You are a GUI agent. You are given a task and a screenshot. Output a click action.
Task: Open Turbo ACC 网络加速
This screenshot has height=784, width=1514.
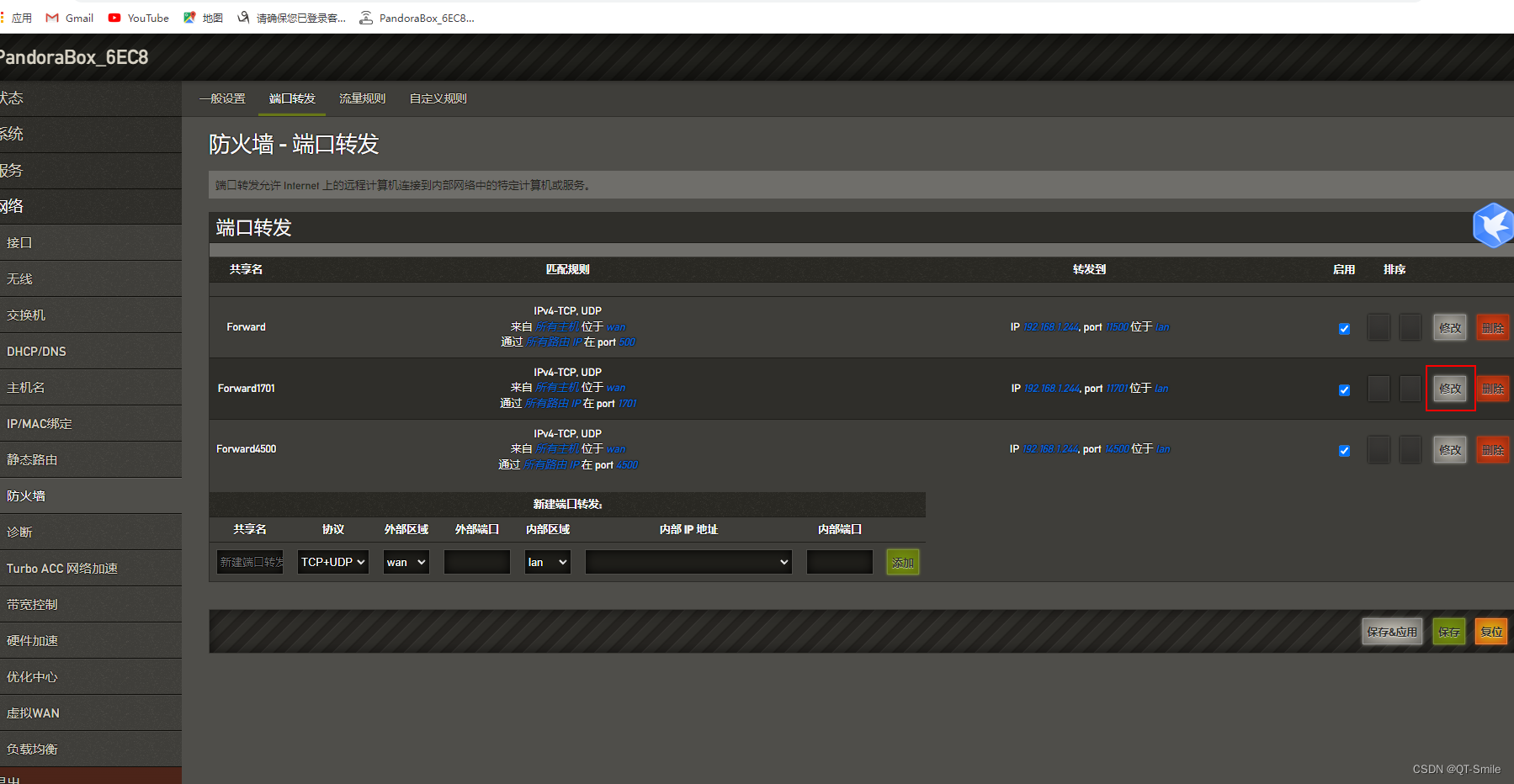pyautogui.click(x=91, y=569)
